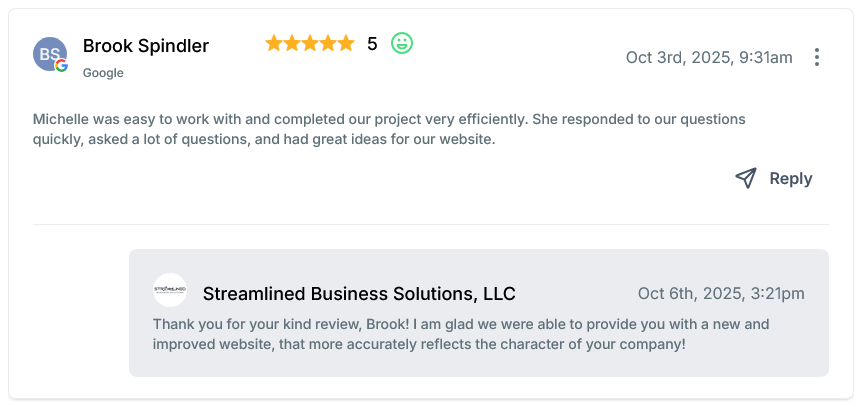Click the Google badge on the avatar
864x407 pixels.
(x=62, y=66)
